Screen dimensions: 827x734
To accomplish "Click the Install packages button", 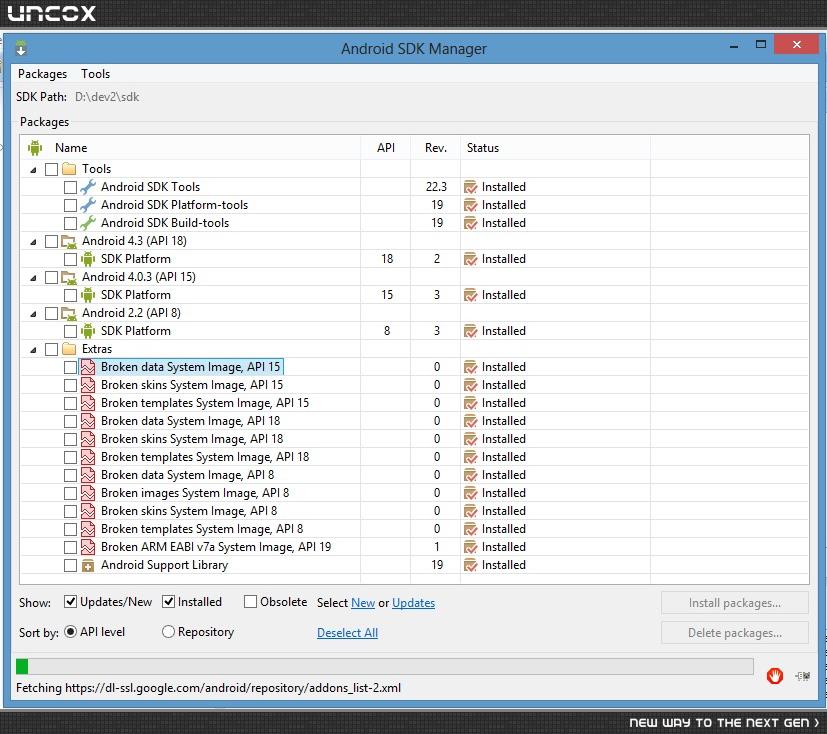I will pos(735,603).
